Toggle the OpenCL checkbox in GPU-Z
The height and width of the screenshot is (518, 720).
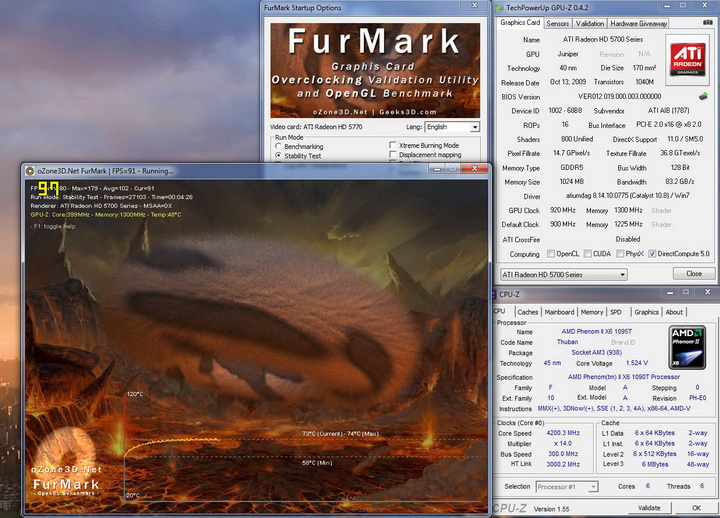[551, 253]
